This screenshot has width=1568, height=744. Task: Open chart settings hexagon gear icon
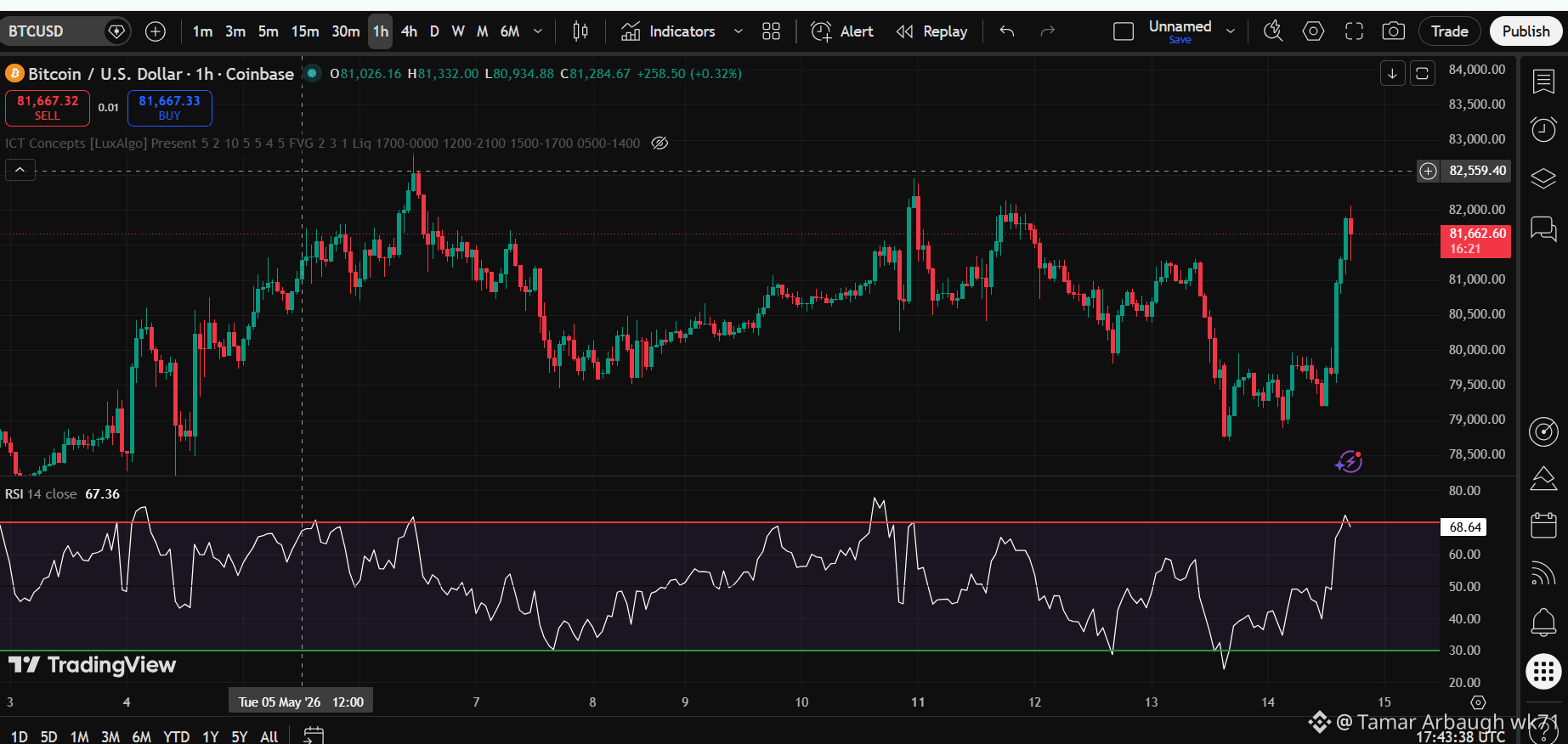coord(1313,31)
